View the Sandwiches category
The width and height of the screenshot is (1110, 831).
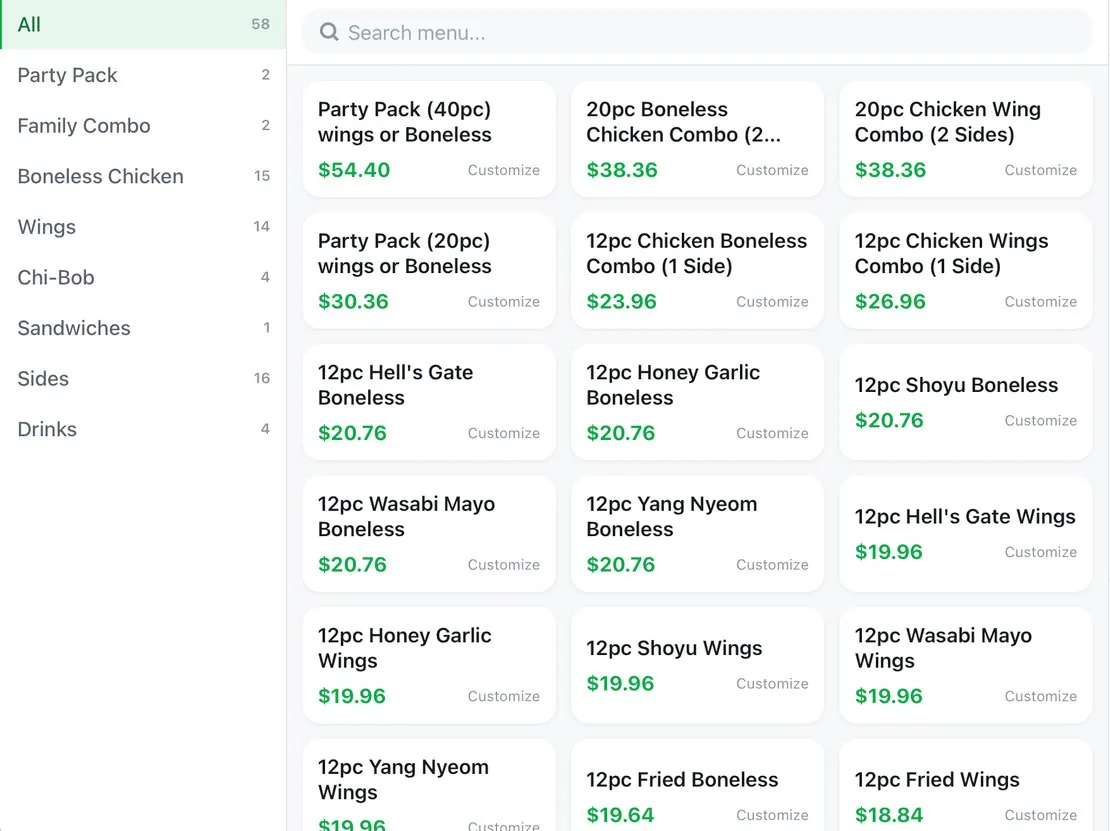(x=143, y=328)
